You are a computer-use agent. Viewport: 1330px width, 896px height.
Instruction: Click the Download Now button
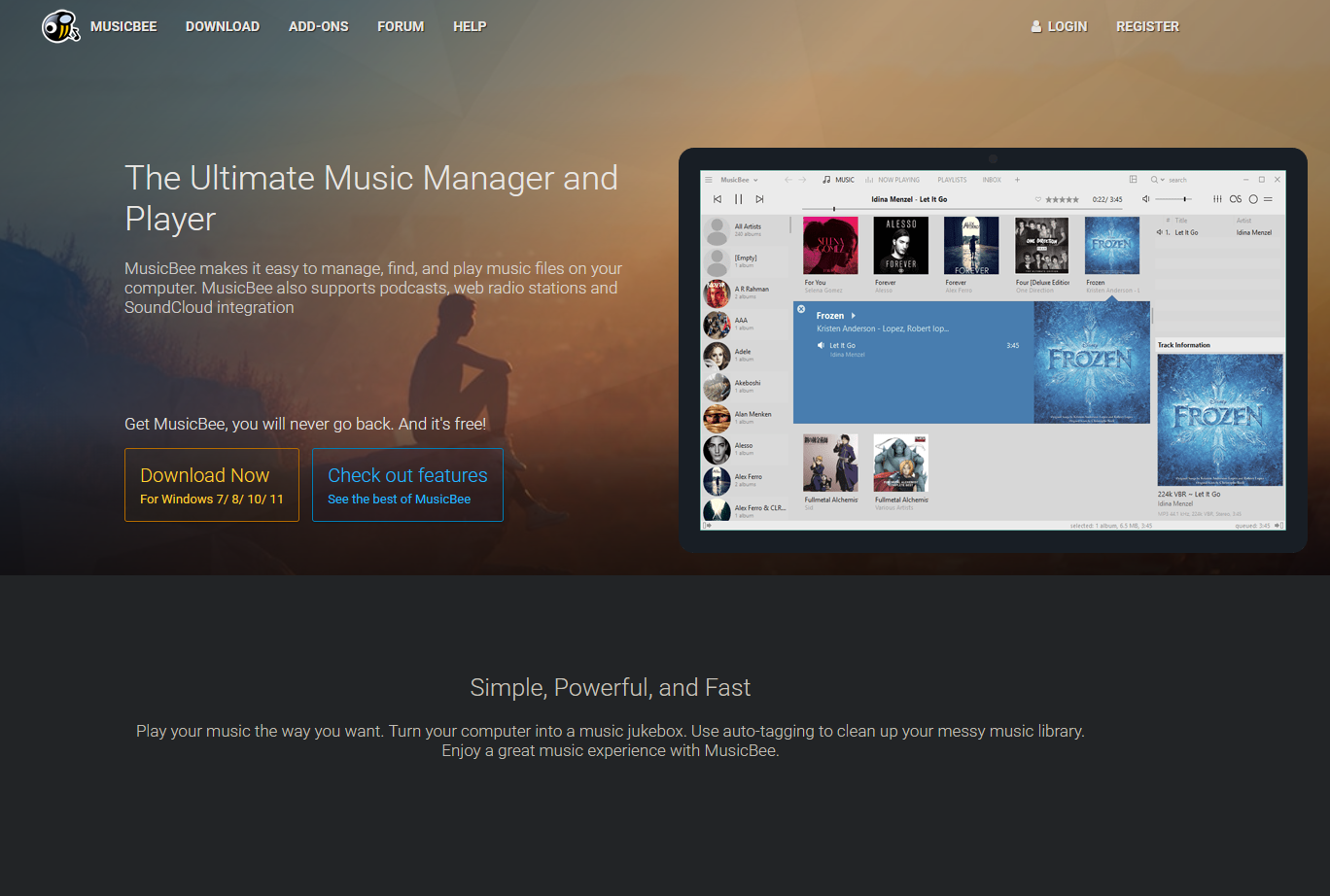point(212,485)
